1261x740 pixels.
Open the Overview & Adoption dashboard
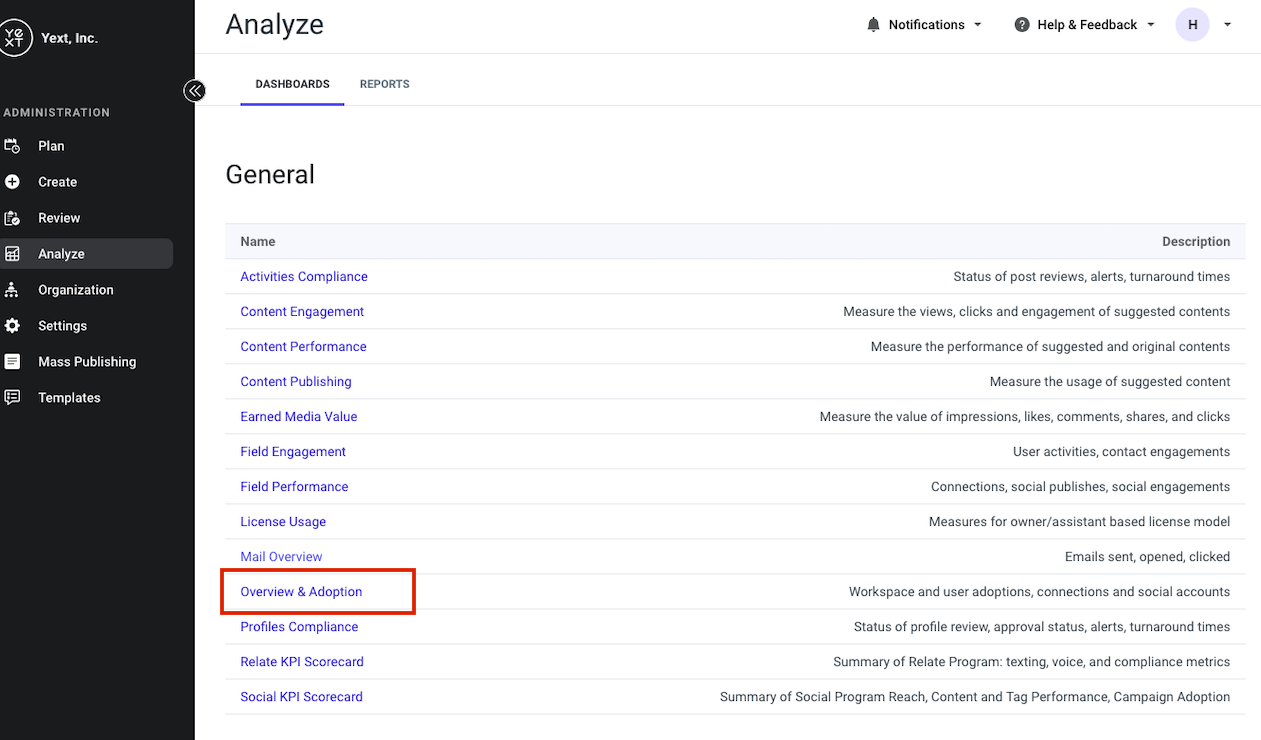click(301, 592)
